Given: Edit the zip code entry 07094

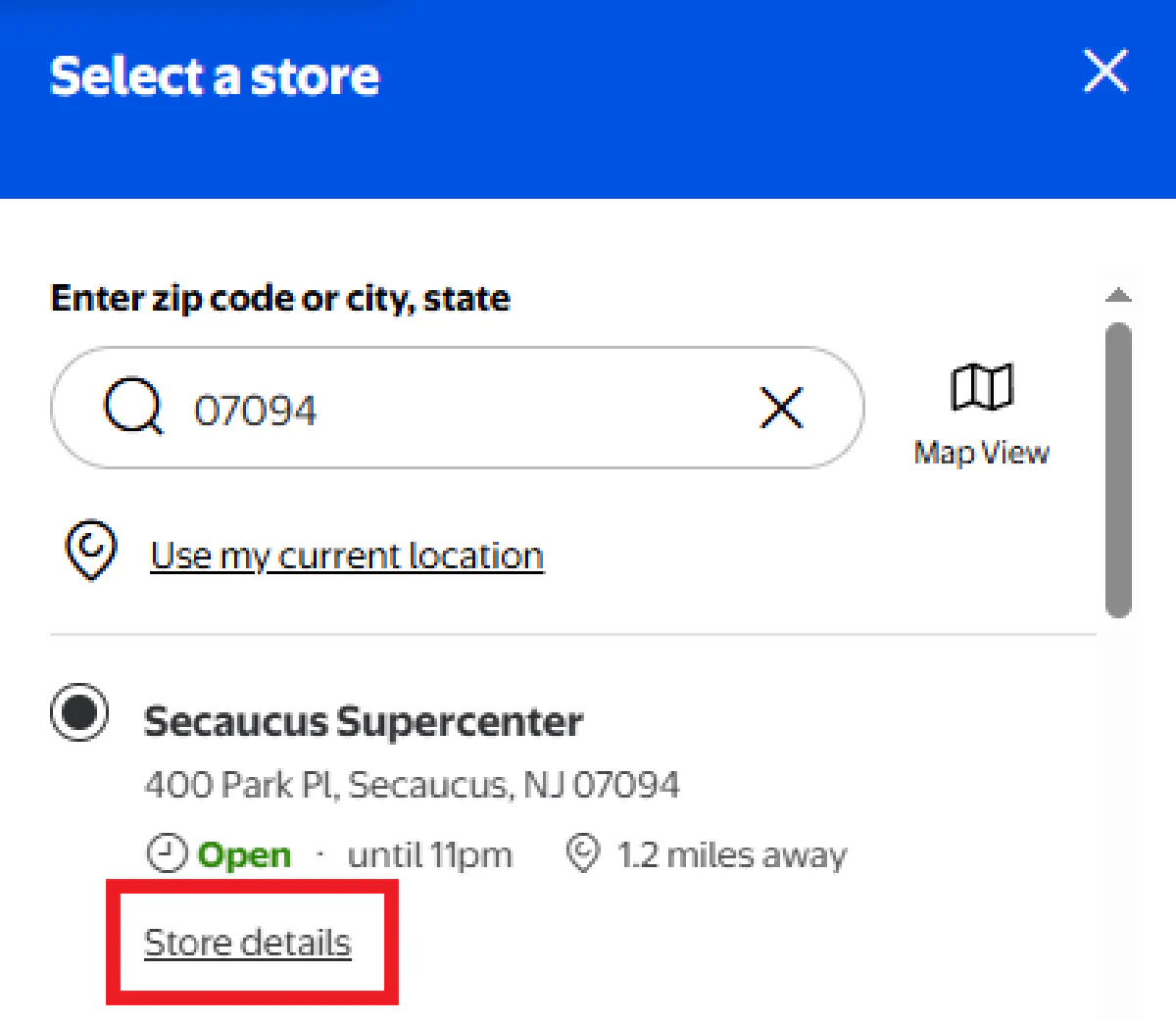Looking at the screenshot, I should coord(257,410).
